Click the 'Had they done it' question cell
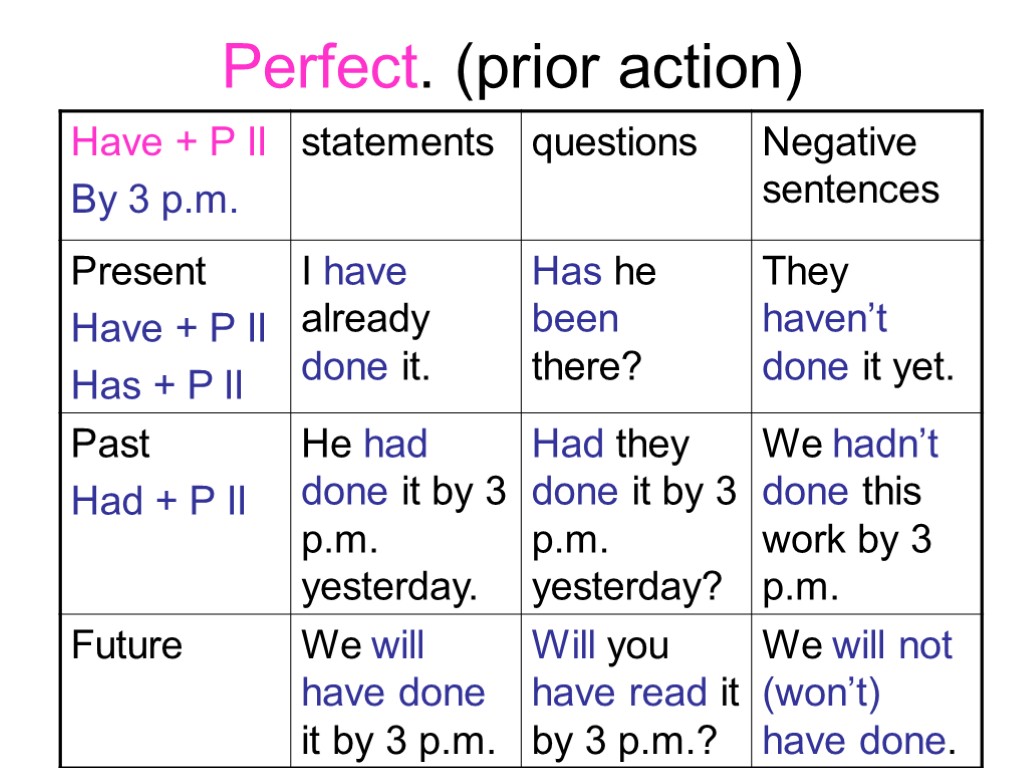1024x768 pixels. [x=634, y=514]
